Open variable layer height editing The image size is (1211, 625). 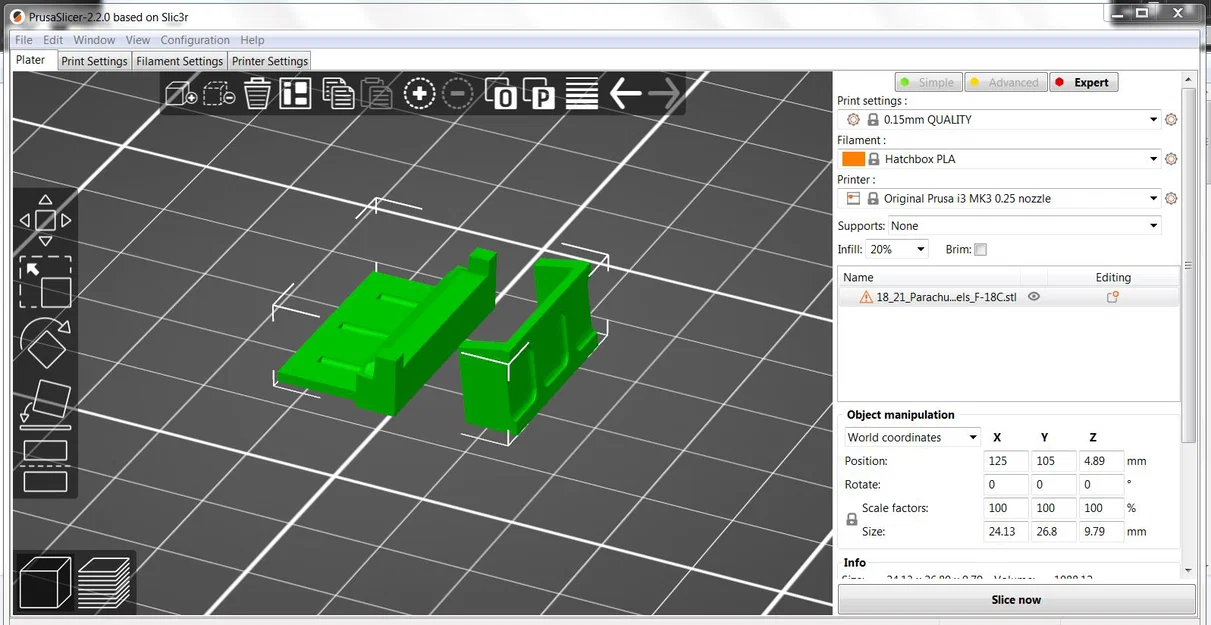click(x=582, y=95)
